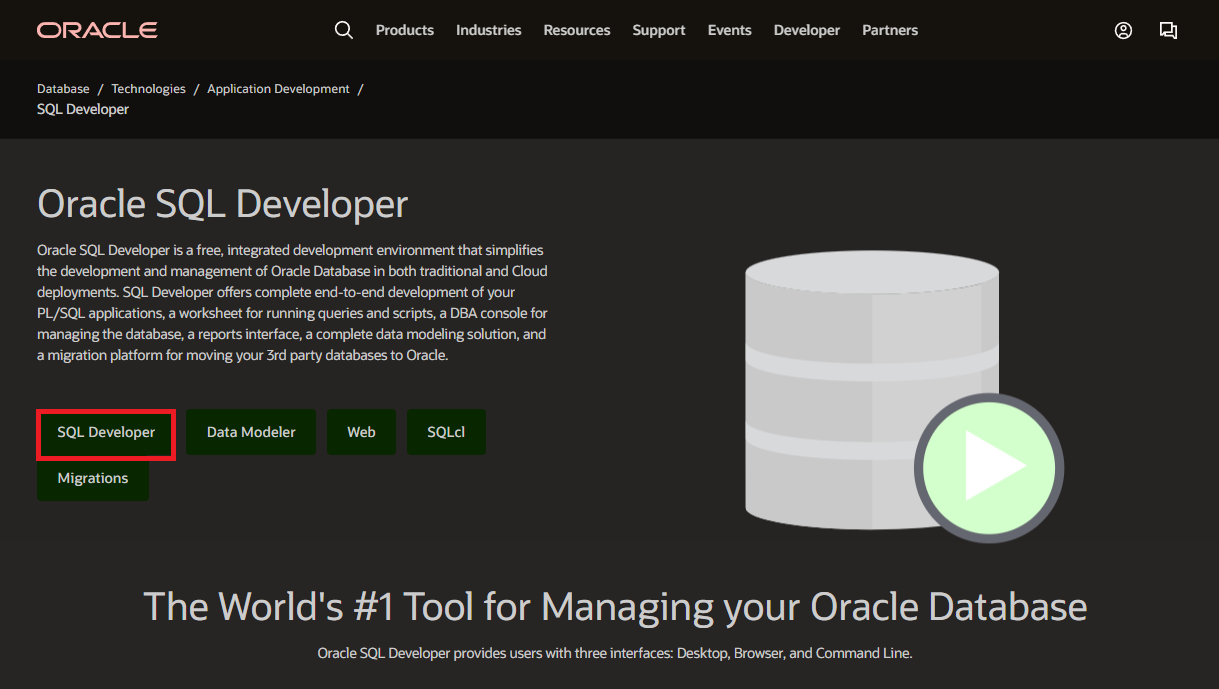This screenshot has width=1219, height=689.
Task: Go to Technologies breadcrumb
Action: coord(148,89)
